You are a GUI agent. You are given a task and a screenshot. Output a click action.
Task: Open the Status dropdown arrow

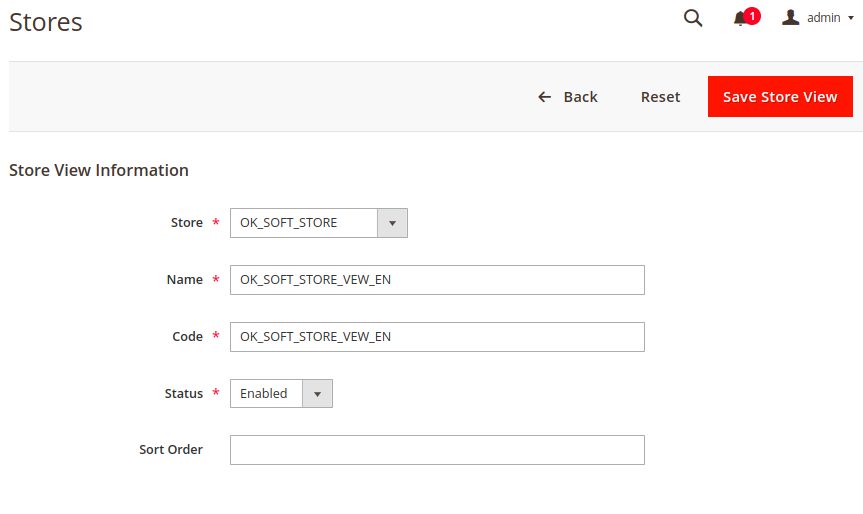[x=318, y=393]
